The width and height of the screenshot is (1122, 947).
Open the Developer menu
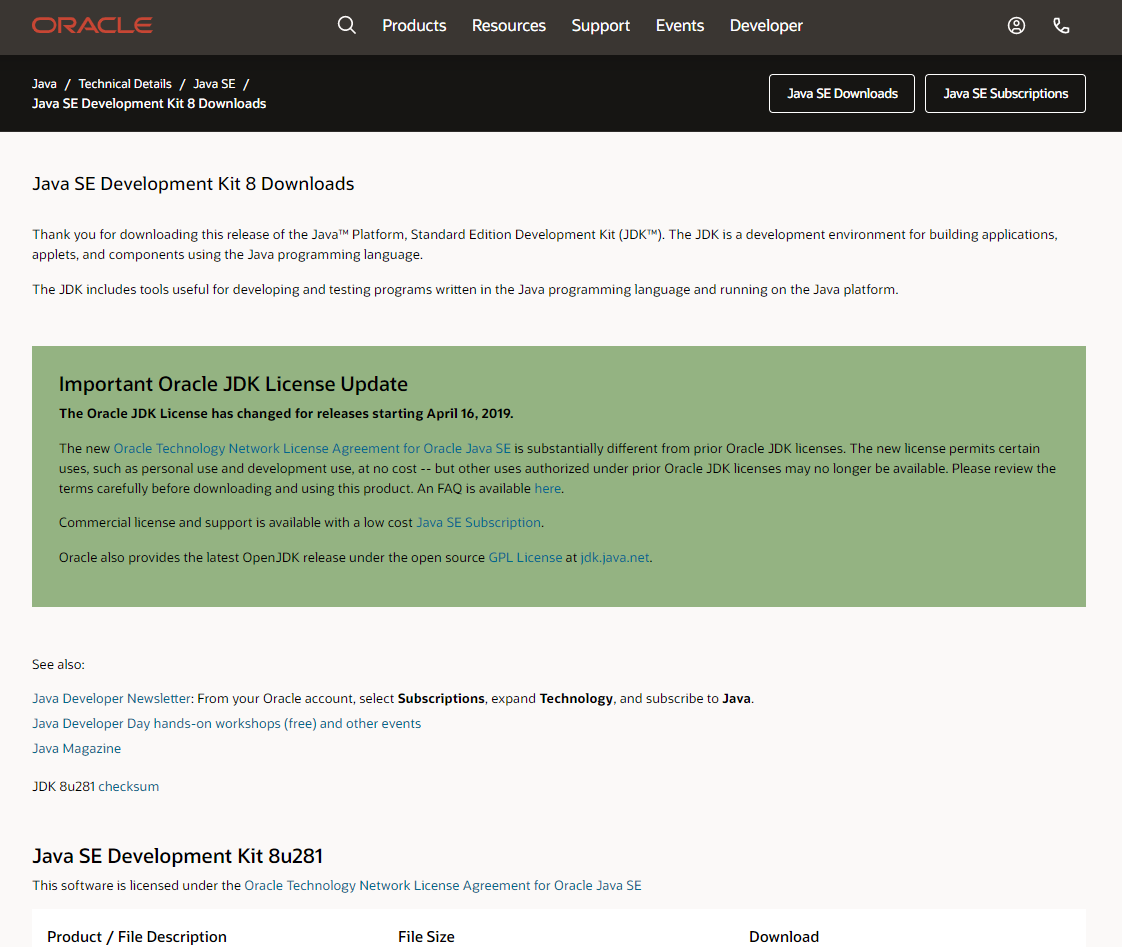click(766, 26)
